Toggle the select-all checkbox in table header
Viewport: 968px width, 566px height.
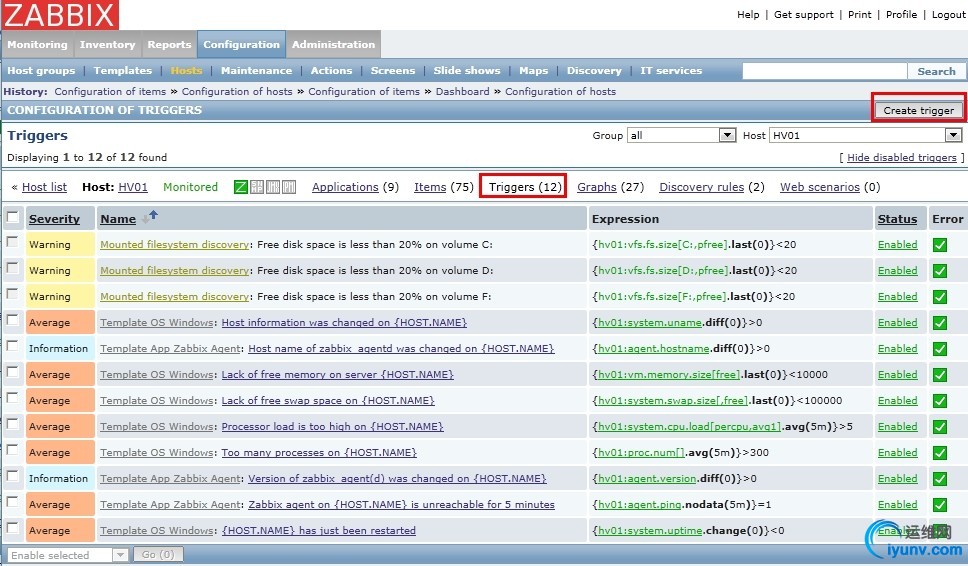pyautogui.click(x=12, y=217)
